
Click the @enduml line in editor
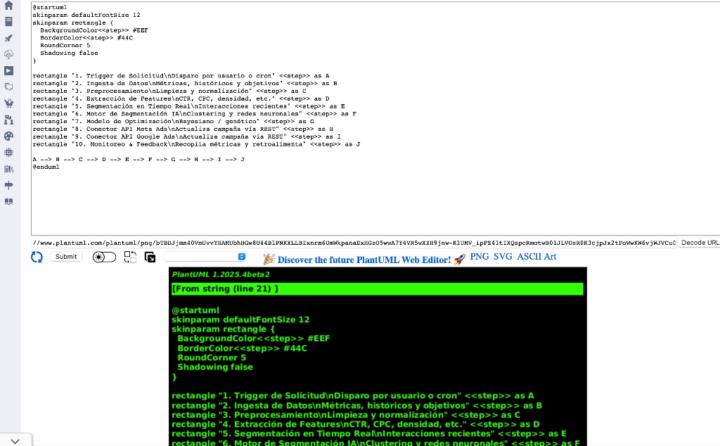click(x=46, y=167)
